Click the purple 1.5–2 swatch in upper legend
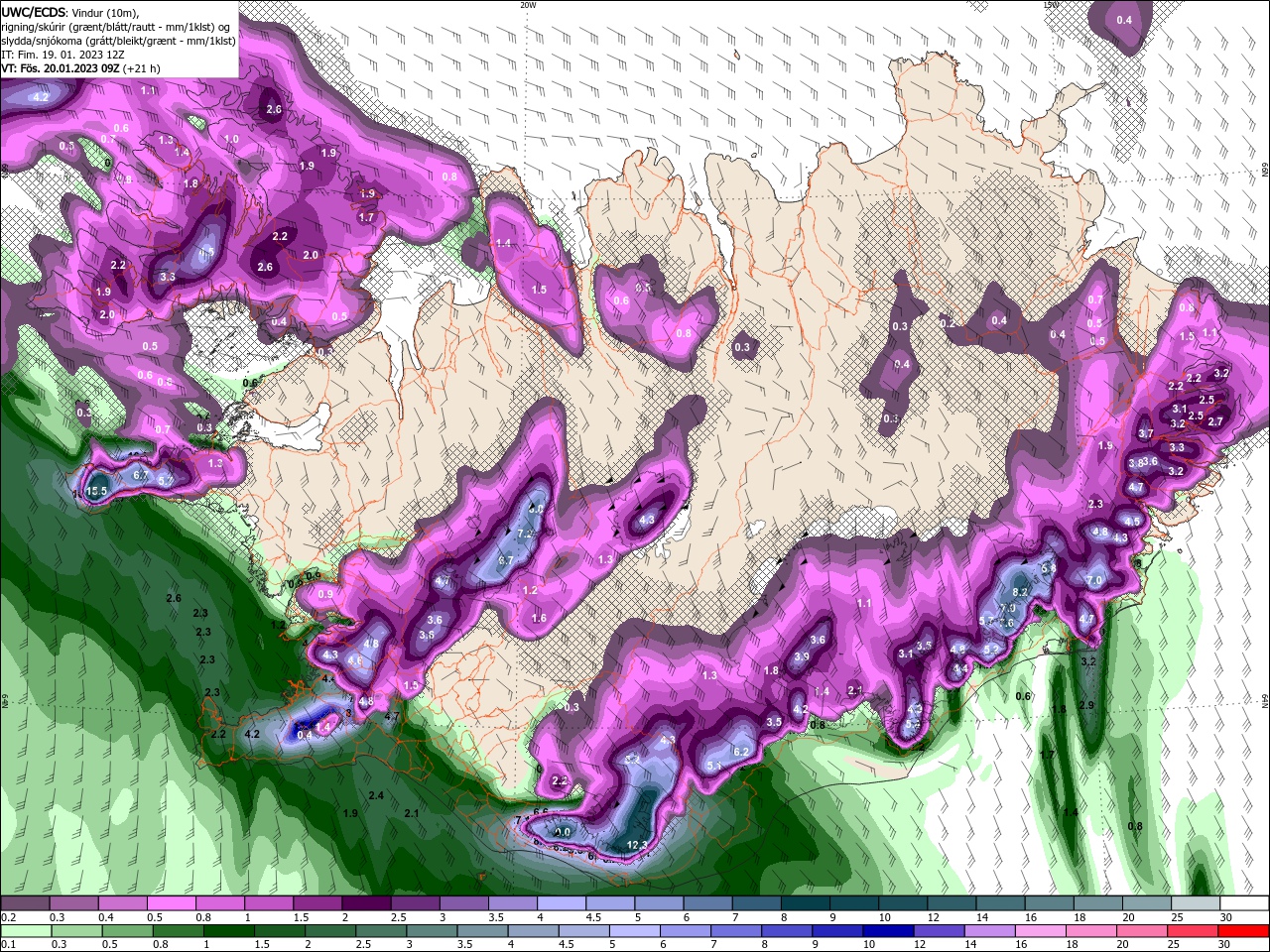 (x=317, y=903)
